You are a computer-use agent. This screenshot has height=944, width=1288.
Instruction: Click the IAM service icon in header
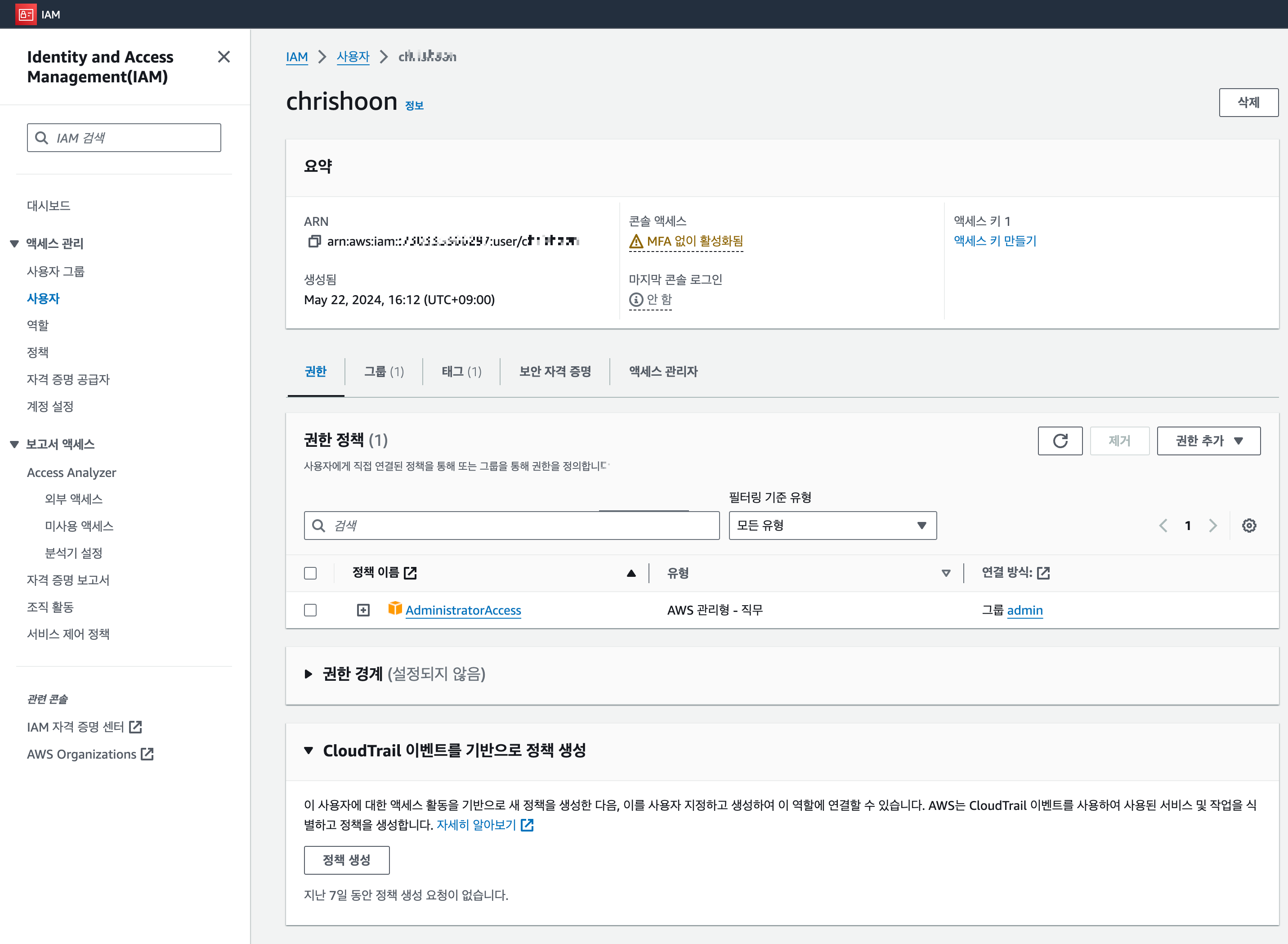click(x=26, y=14)
